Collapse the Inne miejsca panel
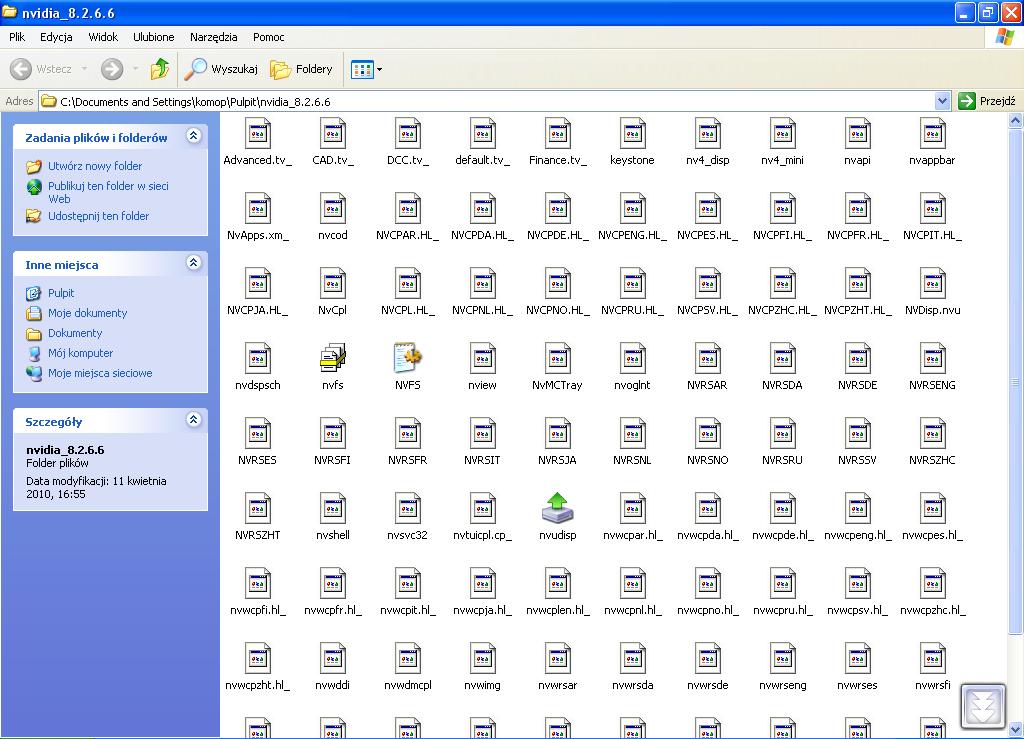The image size is (1024, 739). coord(193,262)
